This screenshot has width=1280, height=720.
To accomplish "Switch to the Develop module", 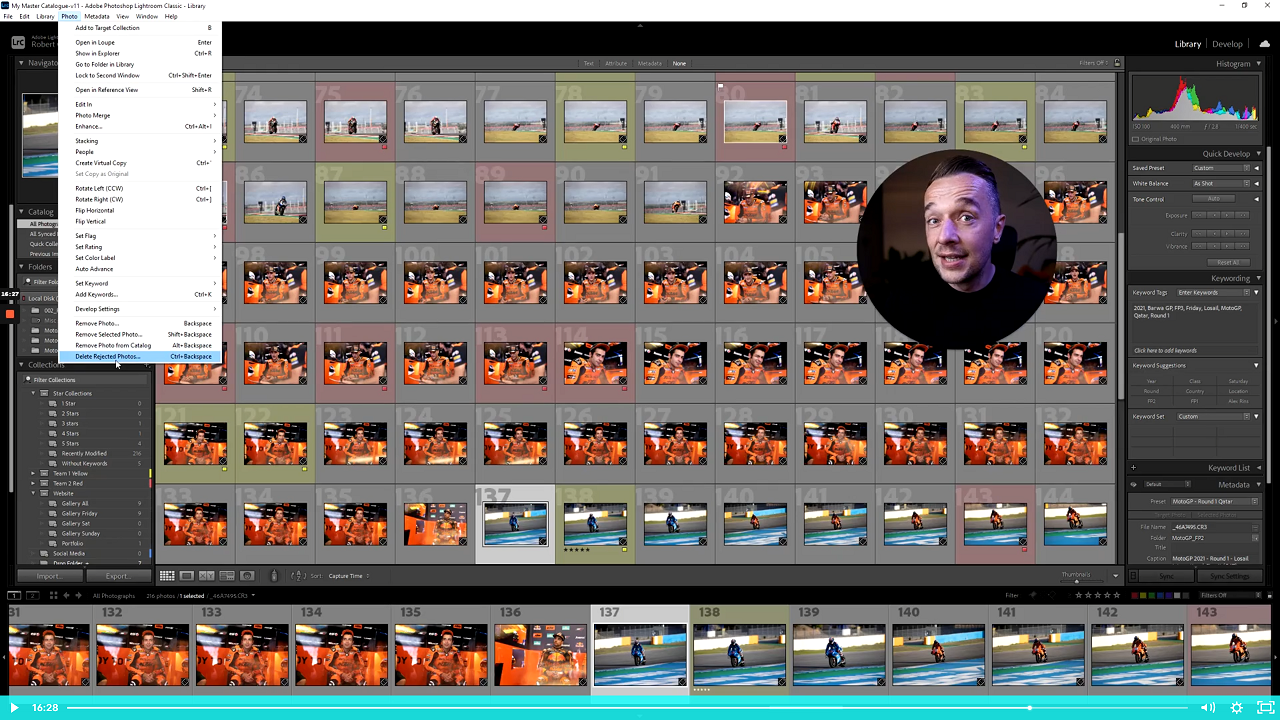I will (1227, 44).
